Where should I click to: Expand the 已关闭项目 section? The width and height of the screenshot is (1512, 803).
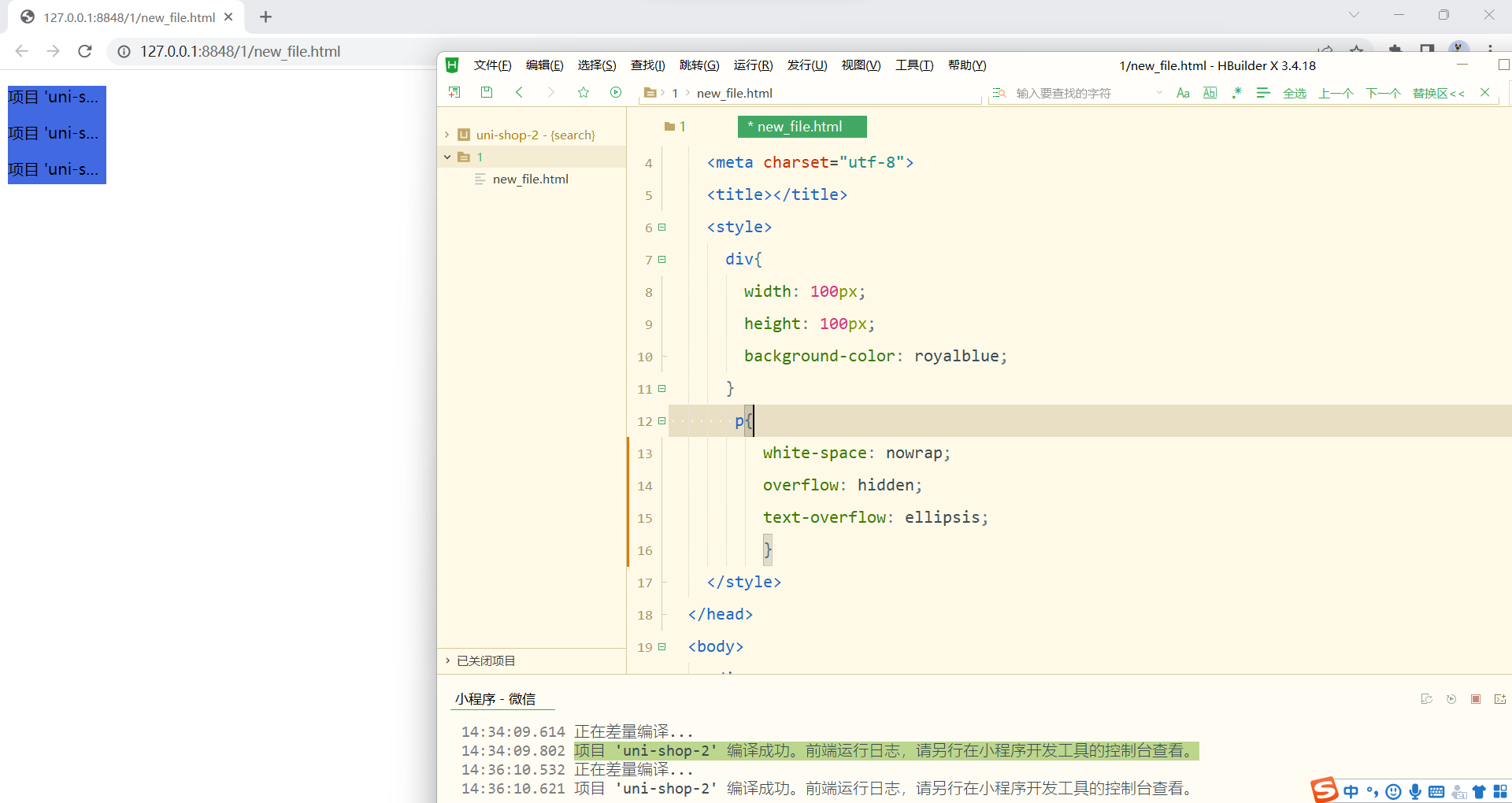click(x=447, y=661)
